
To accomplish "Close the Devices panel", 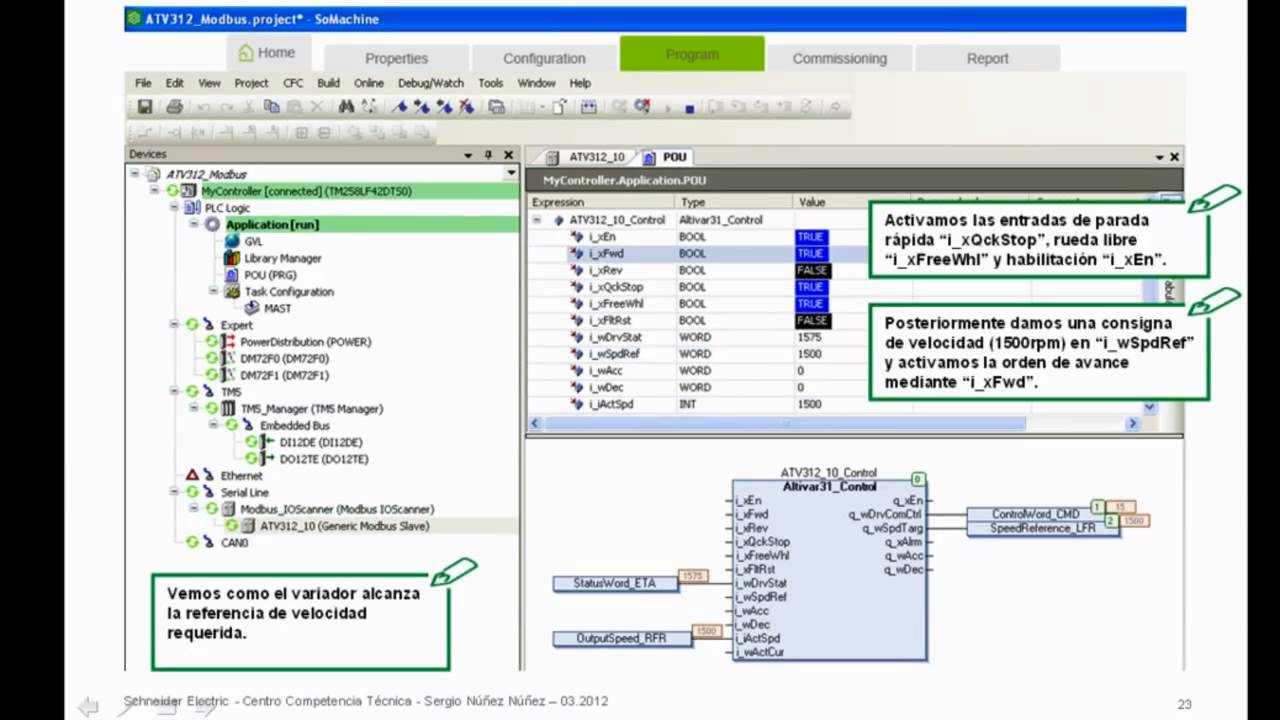I will [x=508, y=155].
